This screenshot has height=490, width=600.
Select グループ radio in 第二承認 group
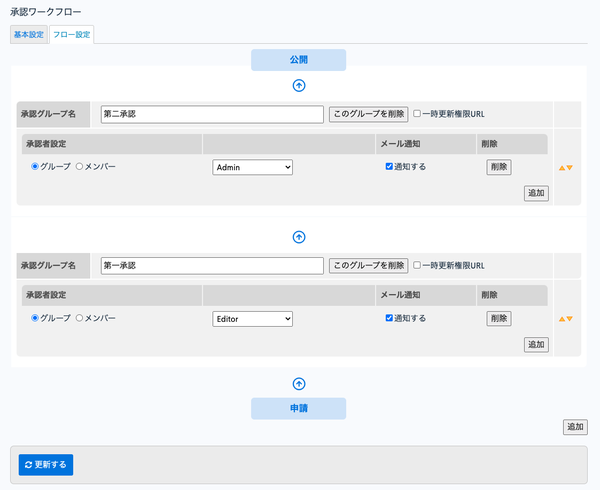pos(35,166)
